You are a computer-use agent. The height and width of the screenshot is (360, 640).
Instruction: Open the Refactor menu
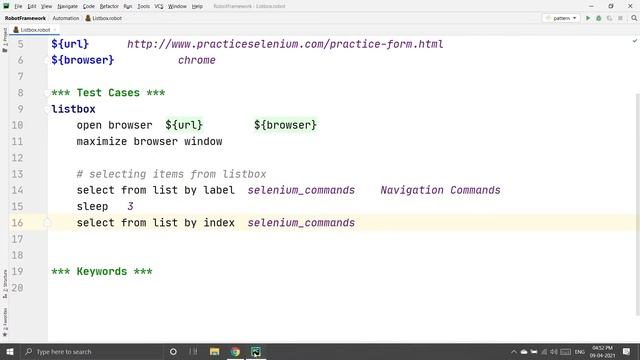tap(109, 7)
